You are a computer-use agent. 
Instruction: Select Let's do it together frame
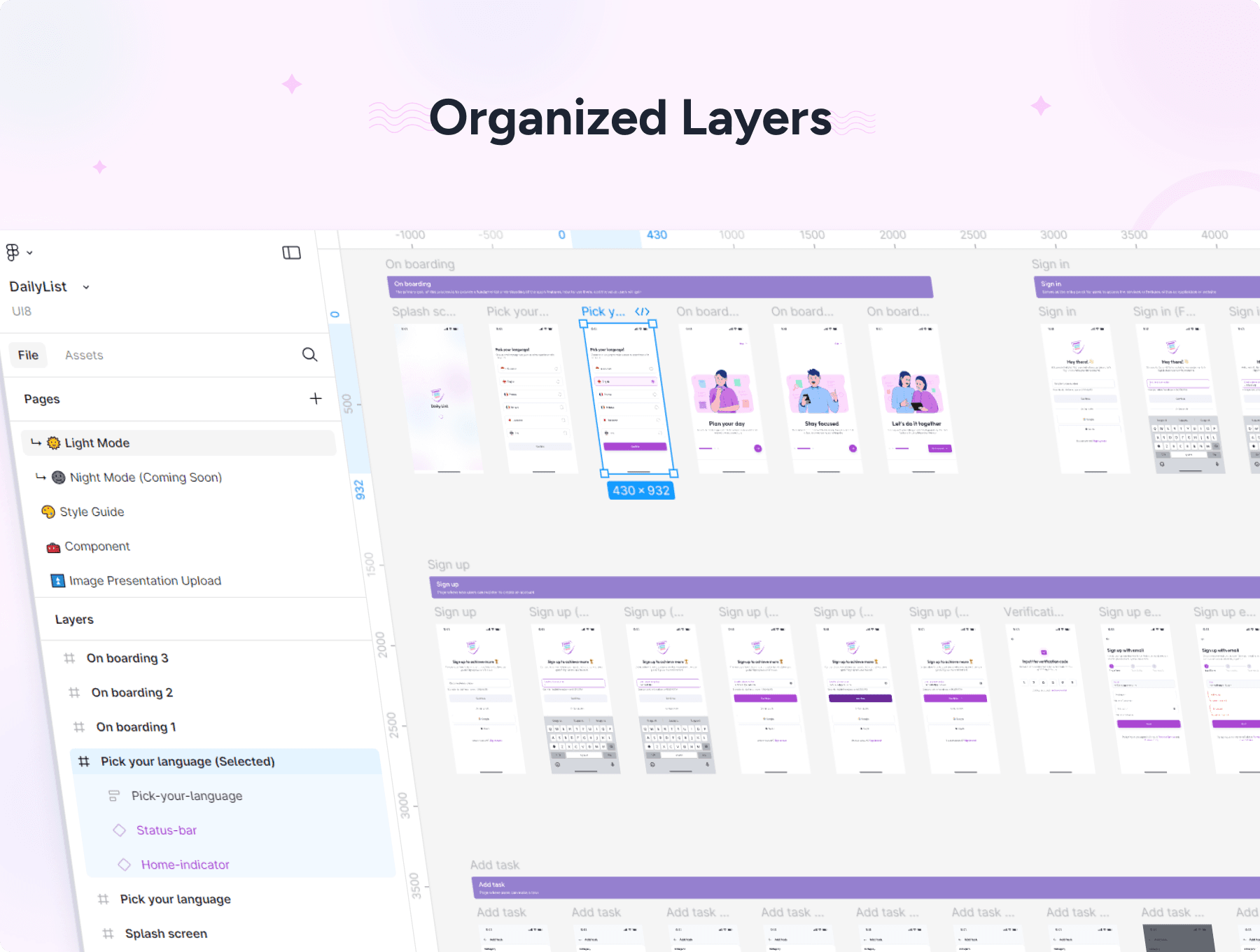(x=913, y=399)
